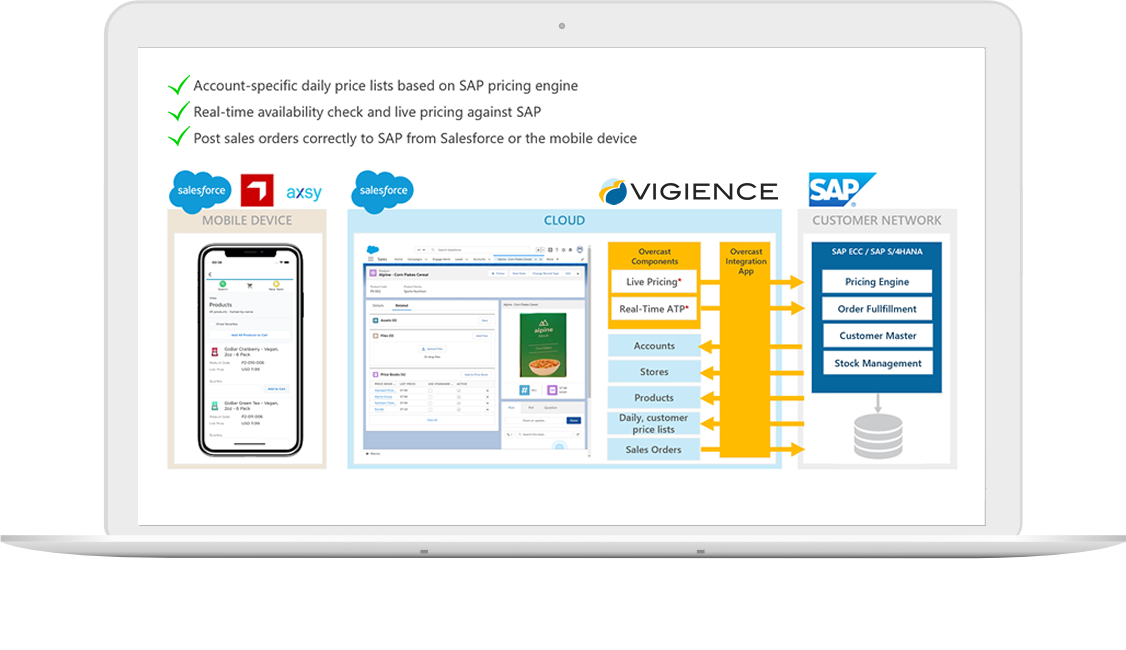Click the purple MSRP icon below the cereal image

(x=552, y=390)
